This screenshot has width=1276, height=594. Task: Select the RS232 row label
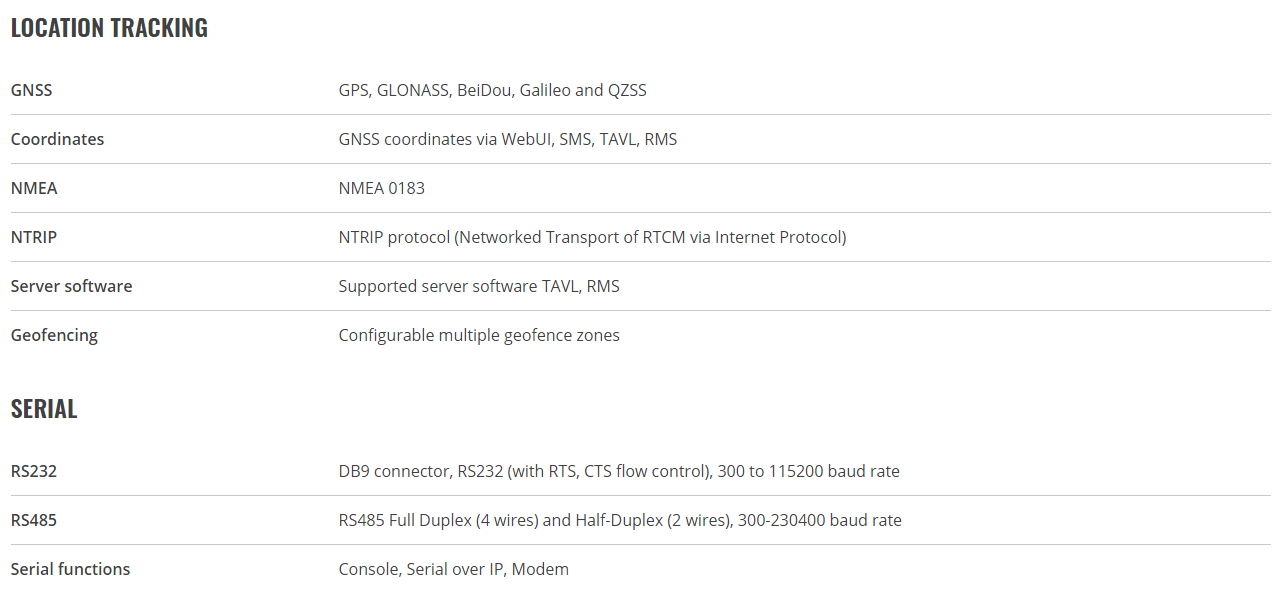(34, 471)
